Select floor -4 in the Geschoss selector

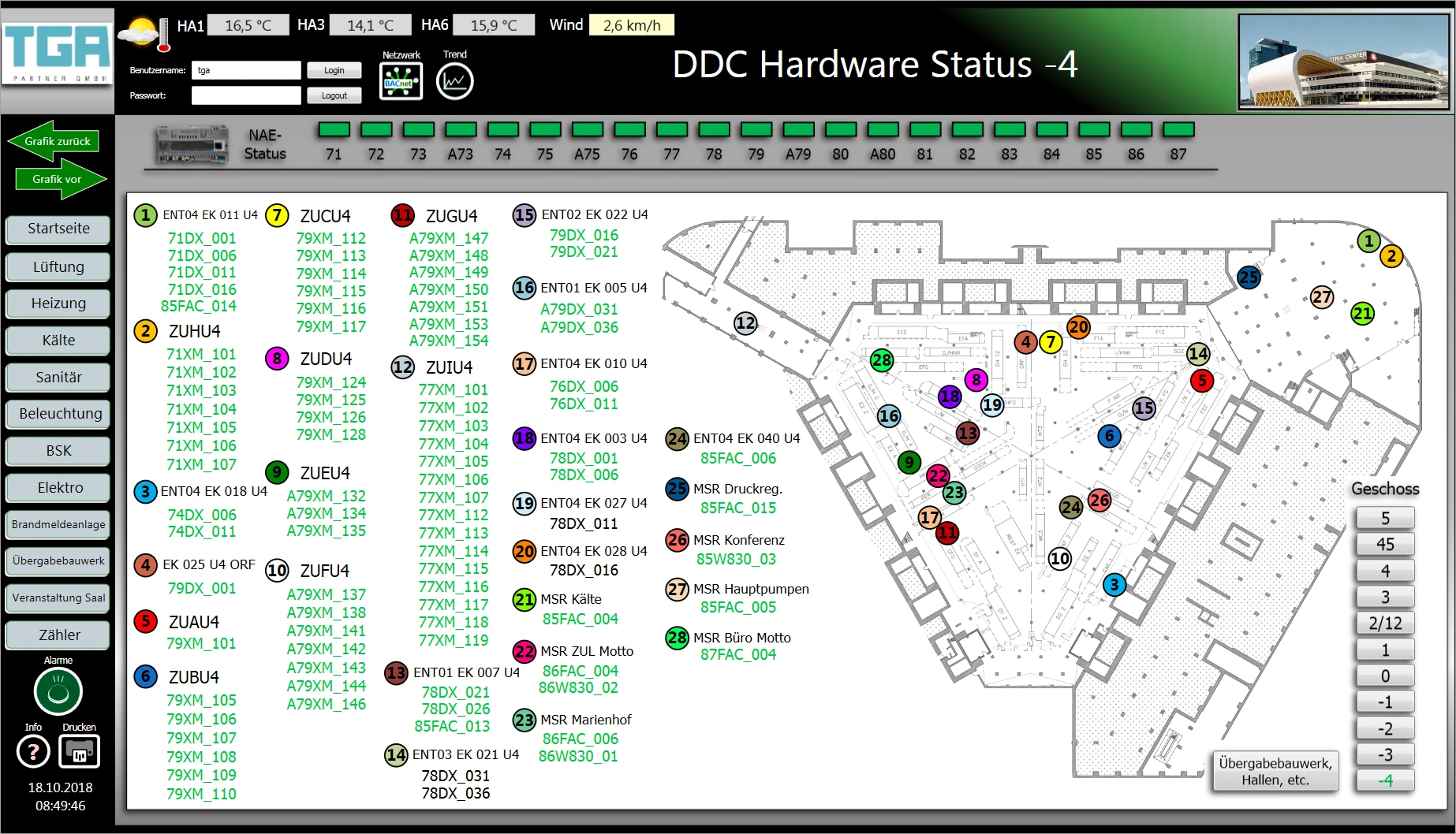click(1385, 780)
